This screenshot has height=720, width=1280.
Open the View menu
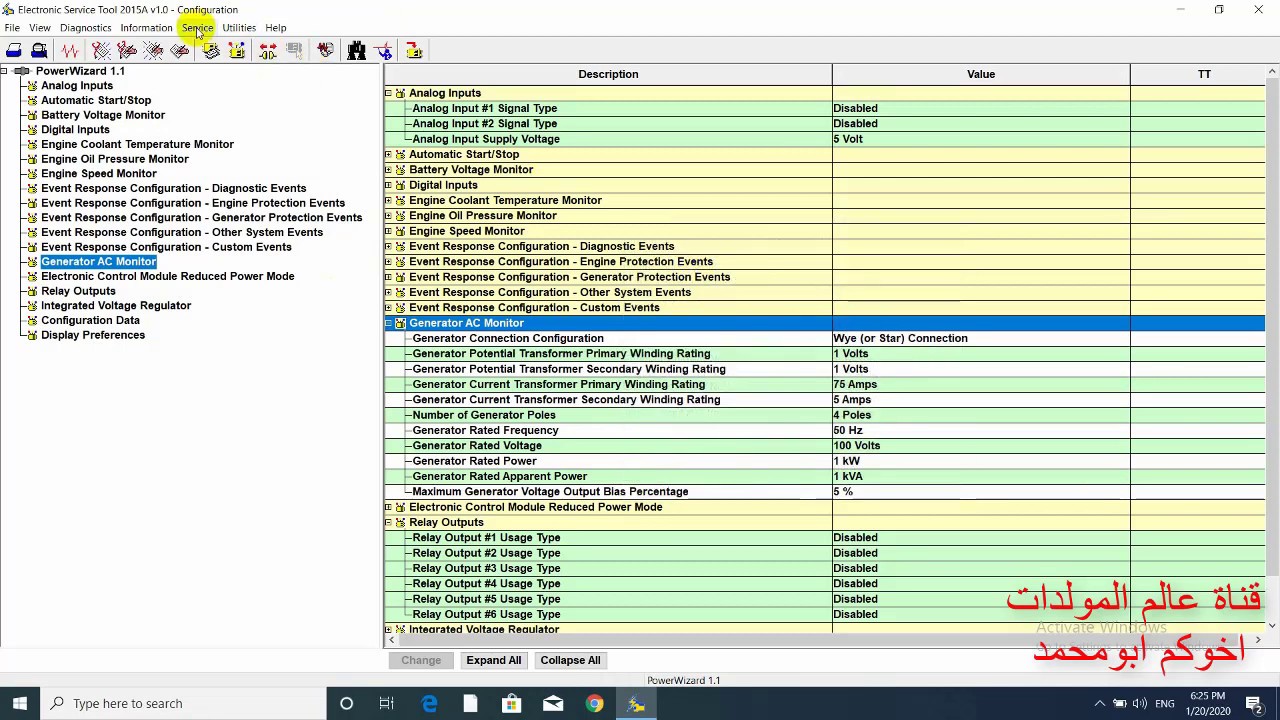click(40, 28)
